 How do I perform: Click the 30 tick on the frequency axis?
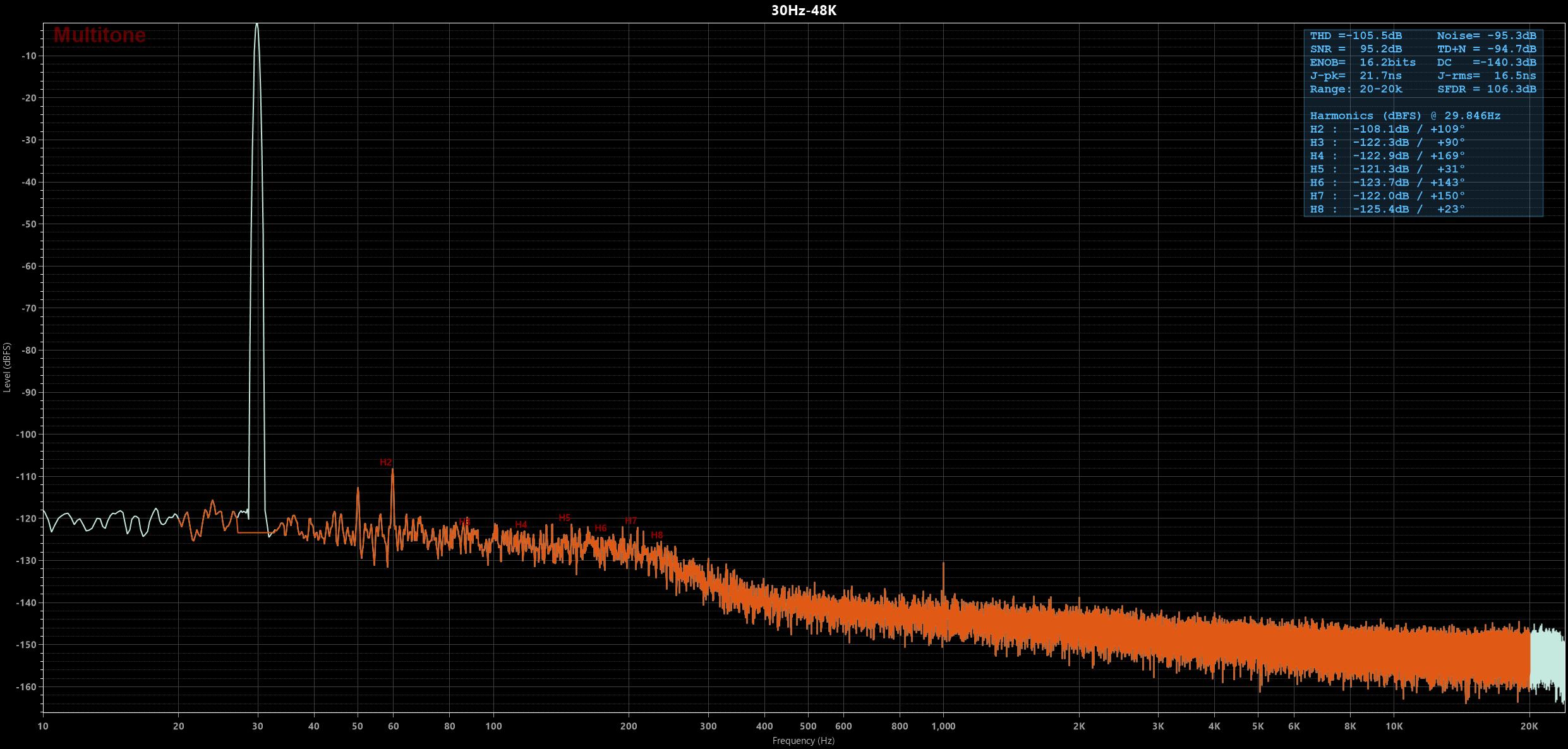[257, 726]
